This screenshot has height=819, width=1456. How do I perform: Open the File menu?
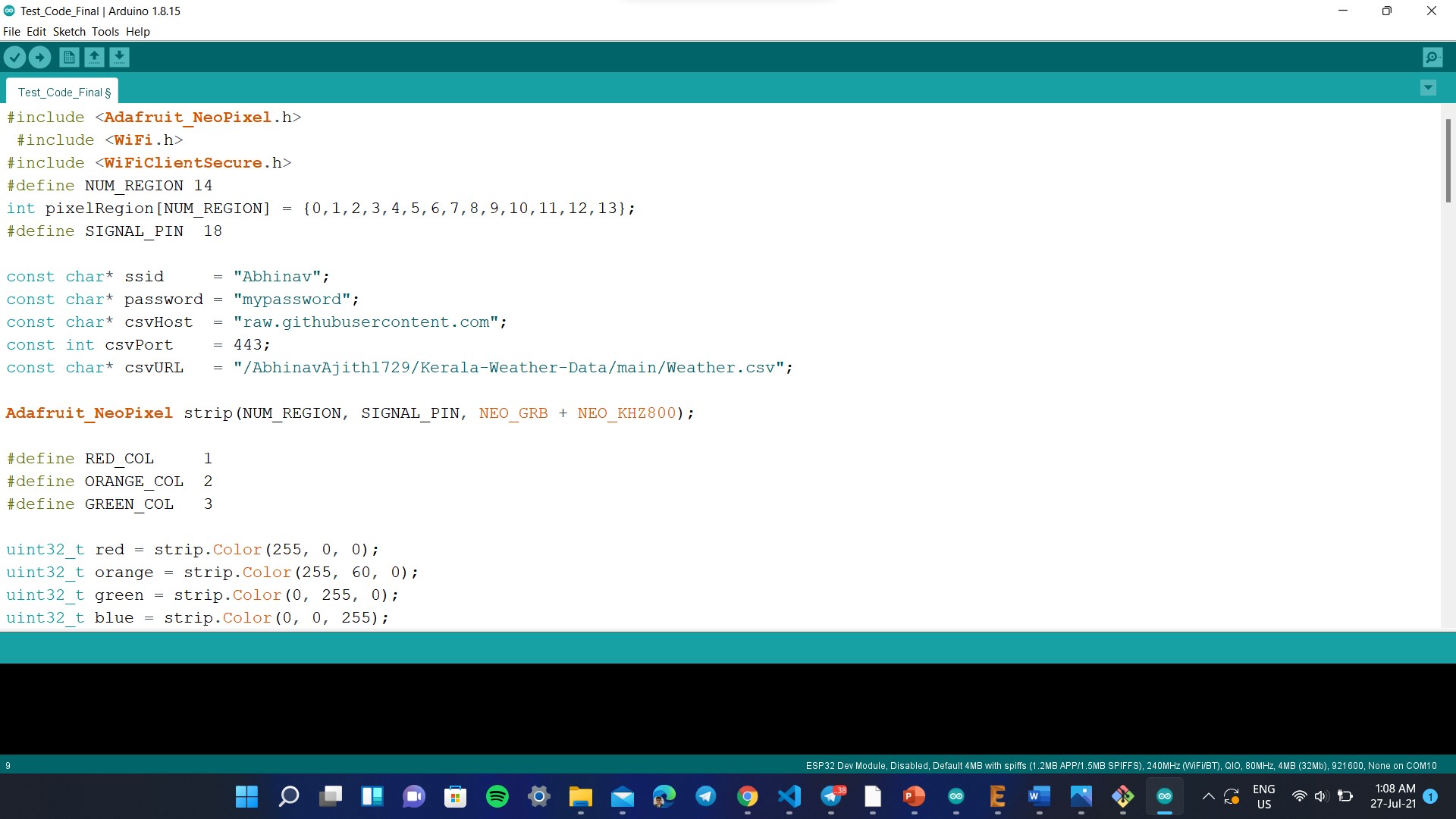click(x=11, y=32)
